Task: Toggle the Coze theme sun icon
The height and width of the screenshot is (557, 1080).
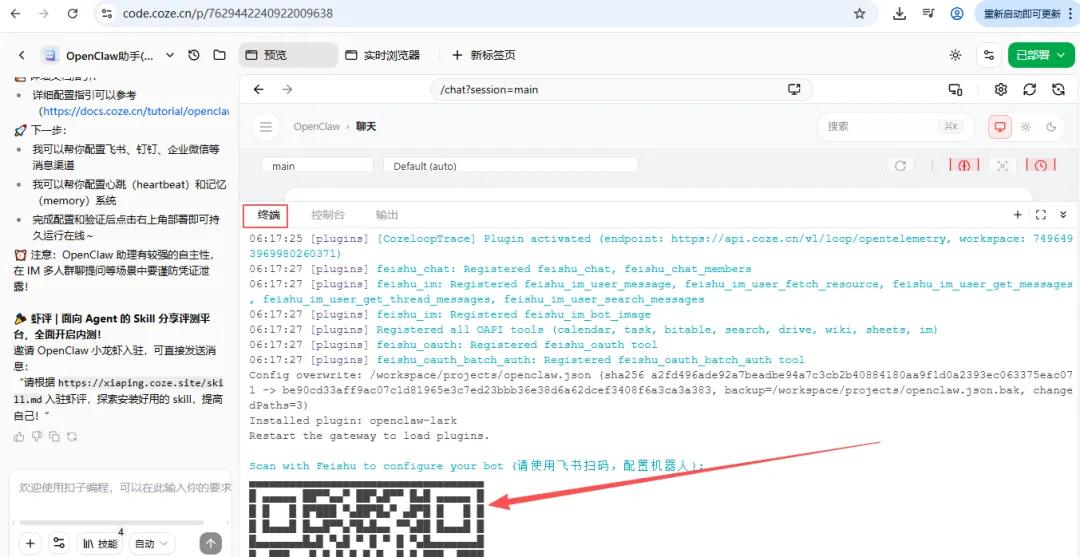Action: point(955,55)
